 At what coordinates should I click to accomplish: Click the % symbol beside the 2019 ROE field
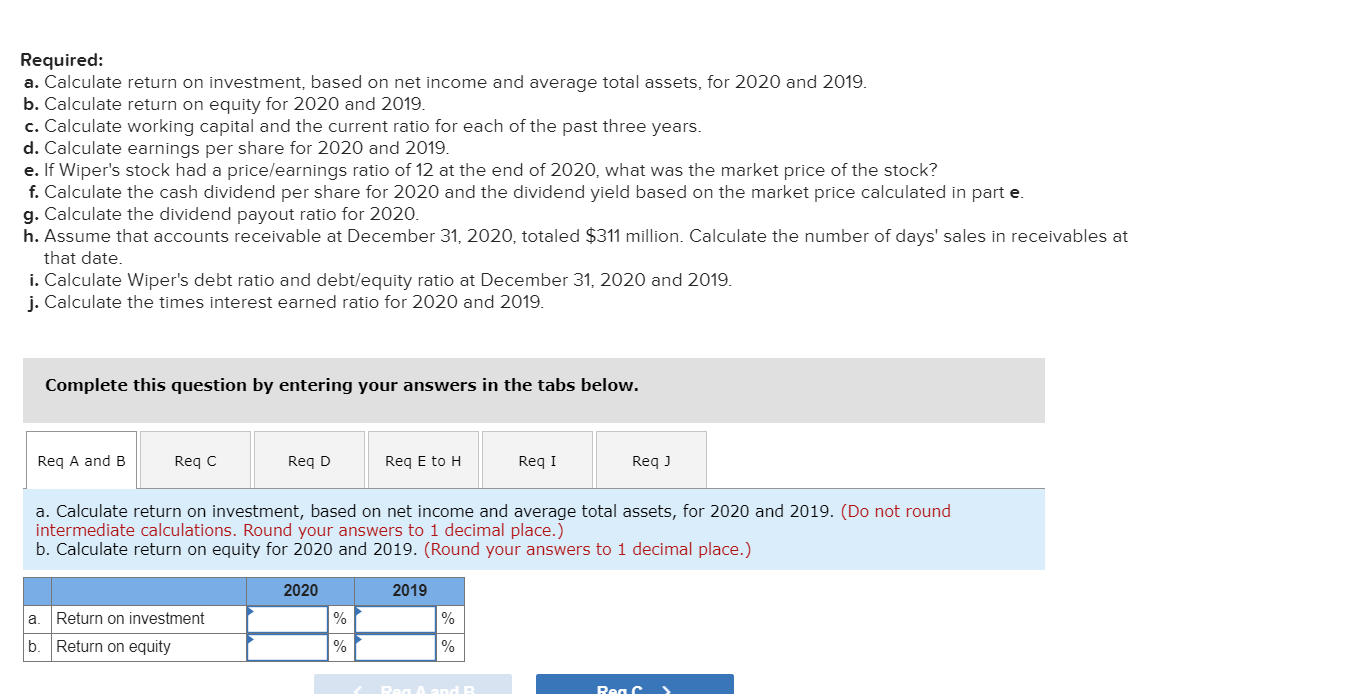(x=447, y=646)
